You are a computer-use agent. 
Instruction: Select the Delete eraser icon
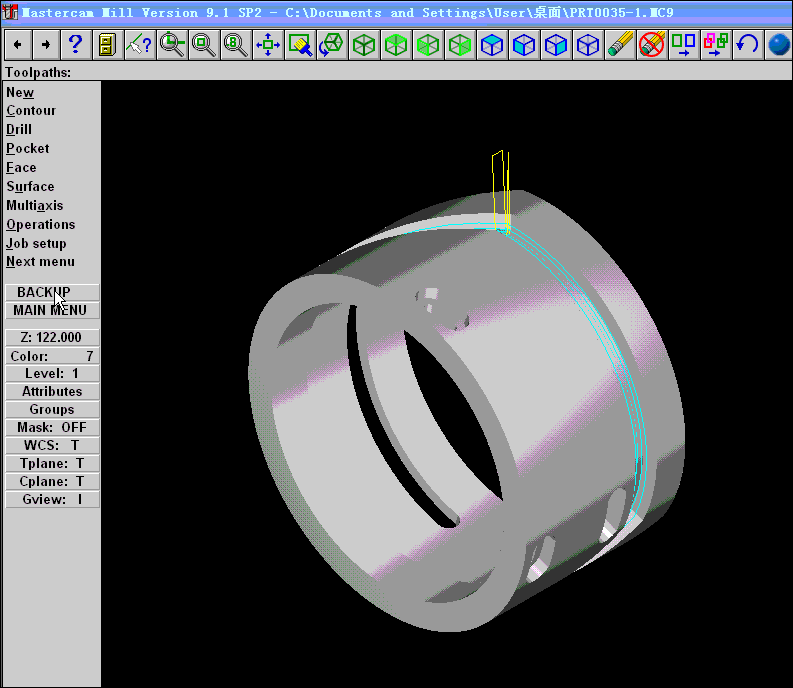pos(620,45)
